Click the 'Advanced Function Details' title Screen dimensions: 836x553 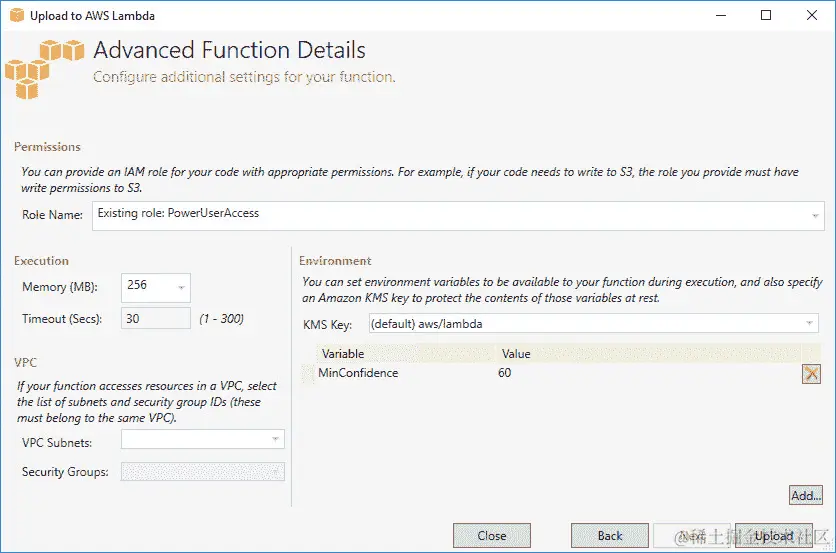click(x=229, y=50)
